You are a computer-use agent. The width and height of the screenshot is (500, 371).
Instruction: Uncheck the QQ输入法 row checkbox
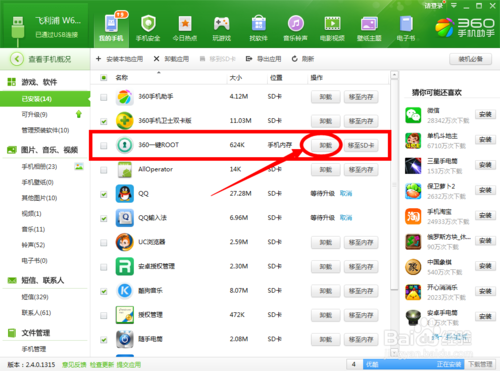(104, 218)
